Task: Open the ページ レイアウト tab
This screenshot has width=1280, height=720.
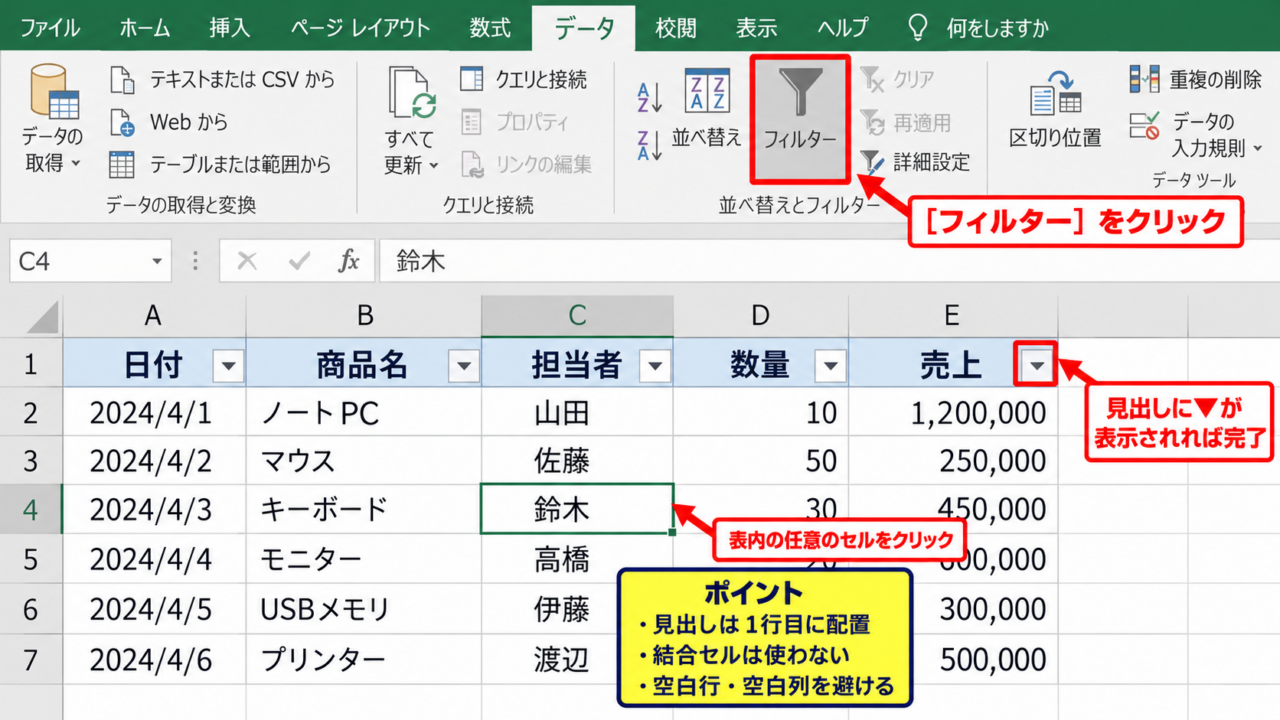Action: pyautogui.click(x=360, y=27)
